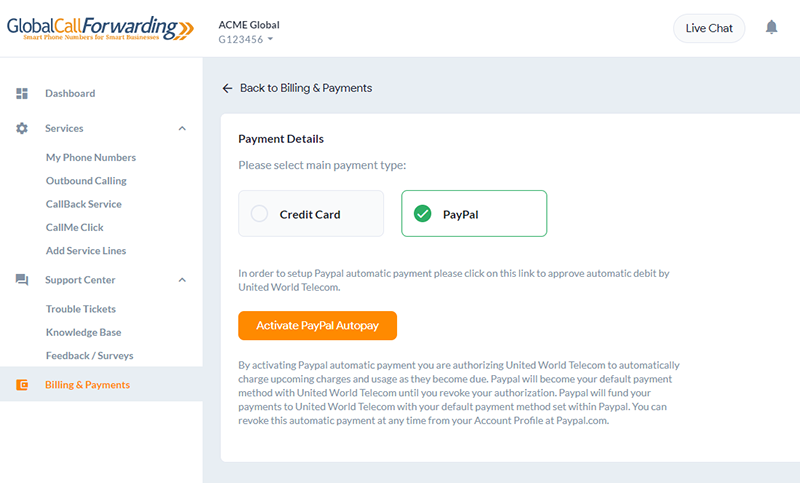The width and height of the screenshot is (800, 483).
Task: Click the notification bell icon
Action: pyautogui.click(x=771, y=27)
